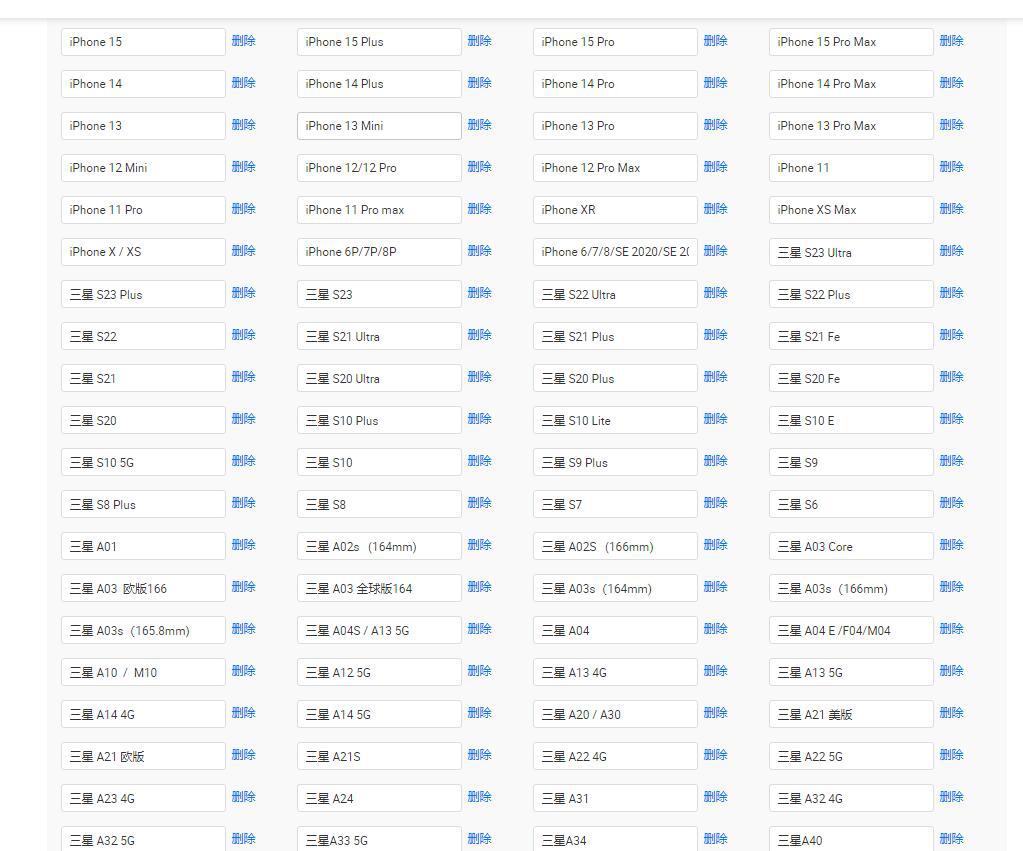This screenshot has height=851, width=1023.
Task: Select the 三星 S9 Plus field
Action: pos(614,462)
